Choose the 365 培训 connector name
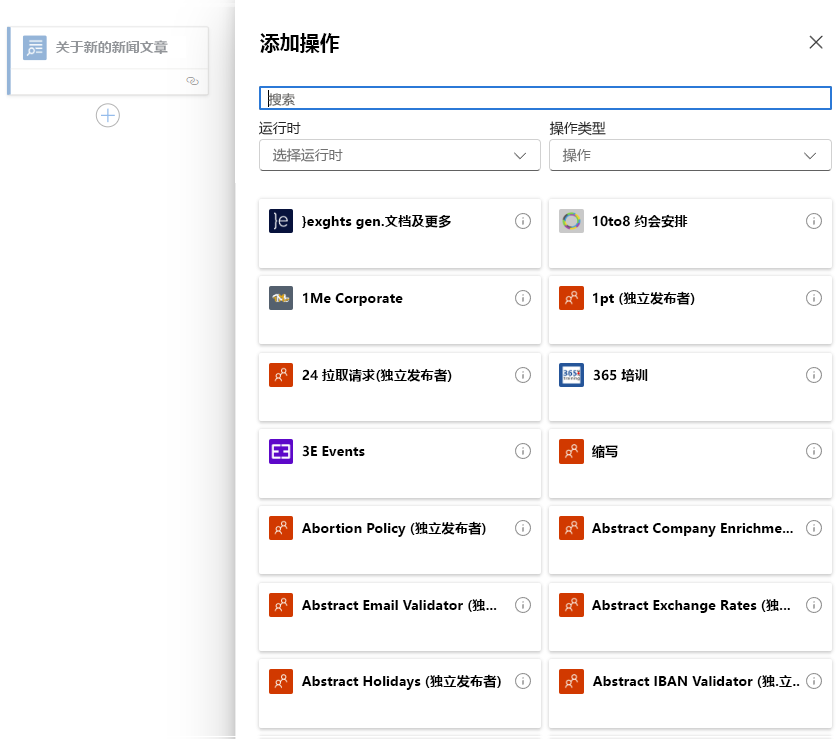The width and height of the screenshot is (840, 740). pyautogui.click(x=620, y=375)
